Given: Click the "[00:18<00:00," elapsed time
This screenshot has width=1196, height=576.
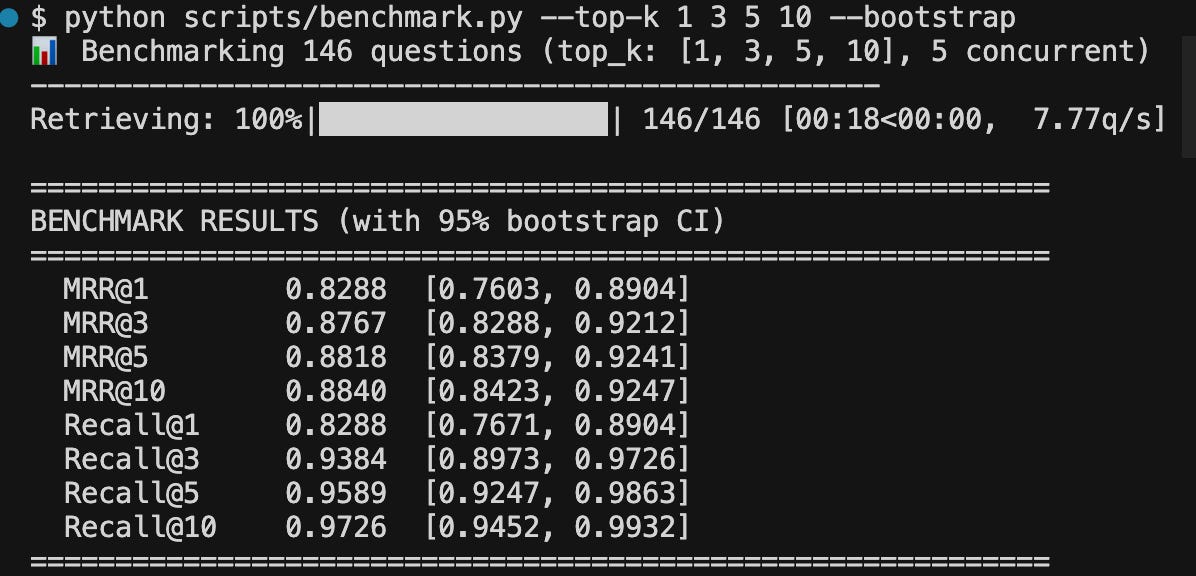Looking at the screenshot, I should [x=889, y=119].
